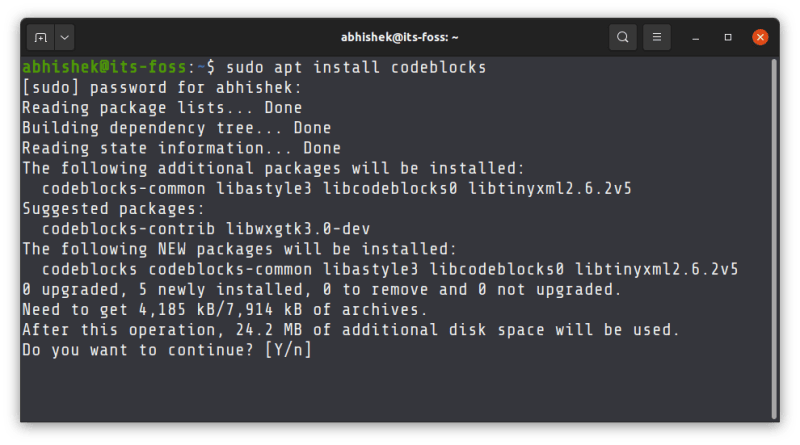Maximize the terminal window

tap(729, 37)
